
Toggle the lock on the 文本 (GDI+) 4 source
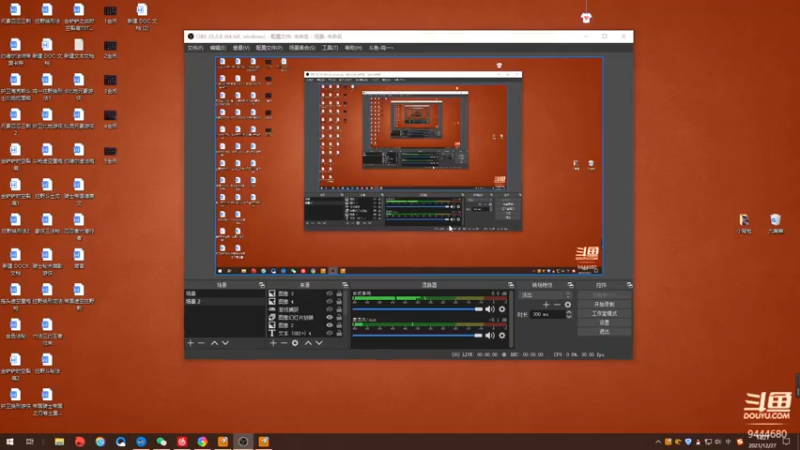tap(339, 333)
